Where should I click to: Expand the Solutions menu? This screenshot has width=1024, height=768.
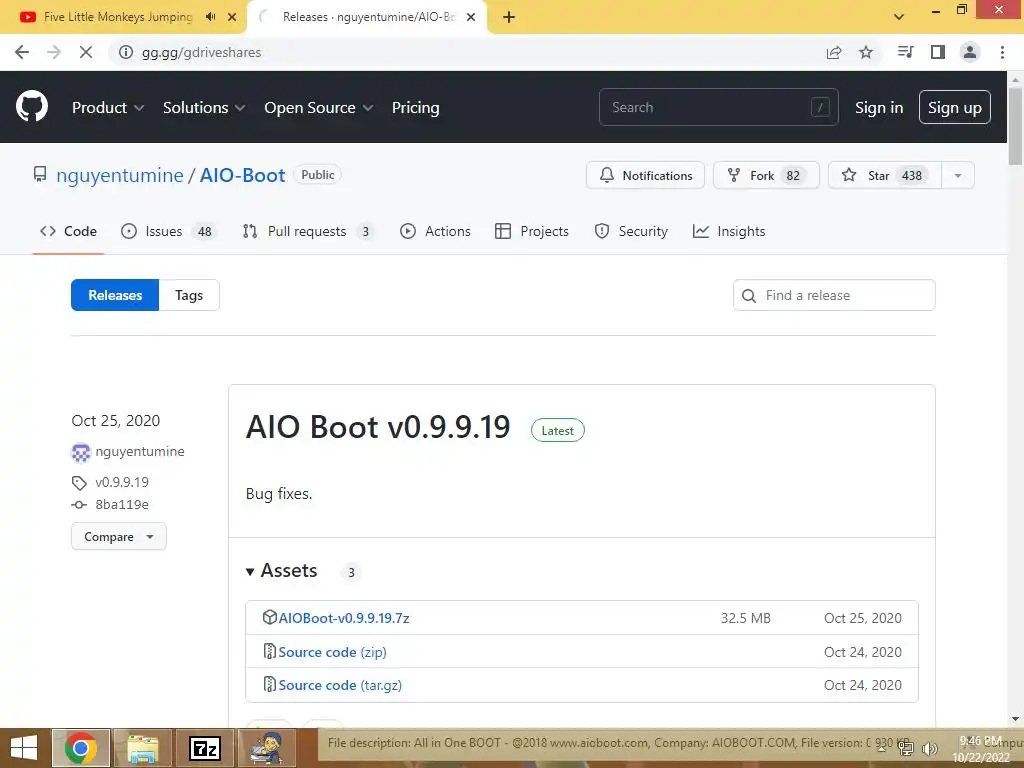point(204,108)
